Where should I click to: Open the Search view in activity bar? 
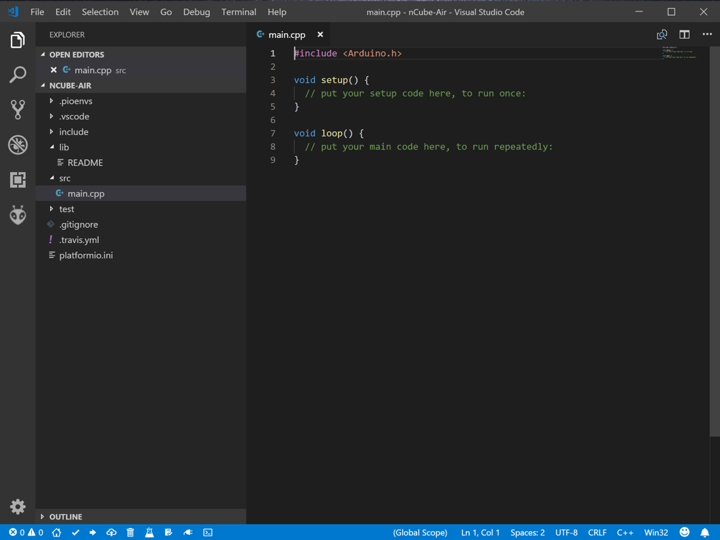(x=17, y=74)
